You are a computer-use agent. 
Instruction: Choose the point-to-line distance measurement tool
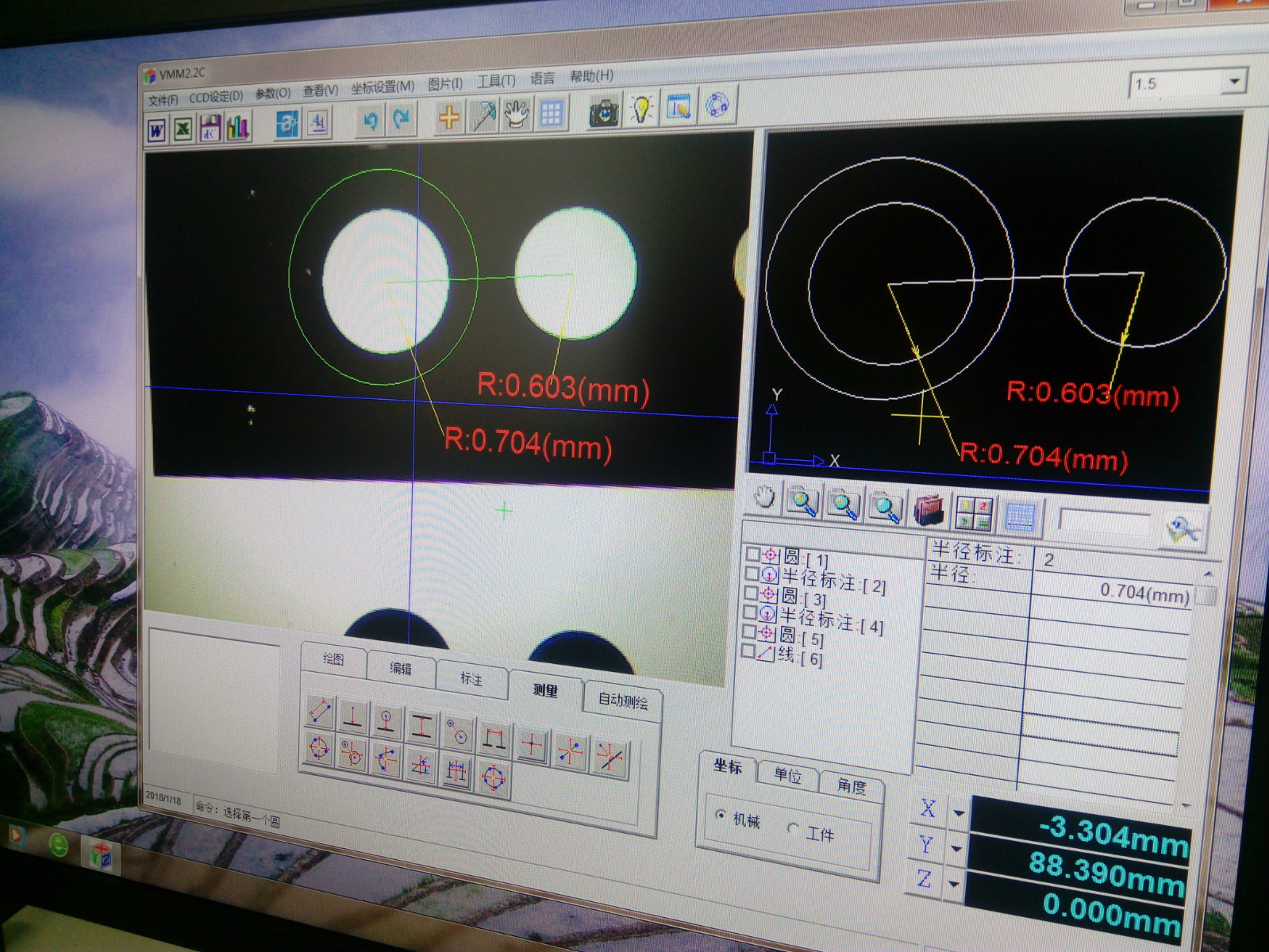click(x=353, y=717)
